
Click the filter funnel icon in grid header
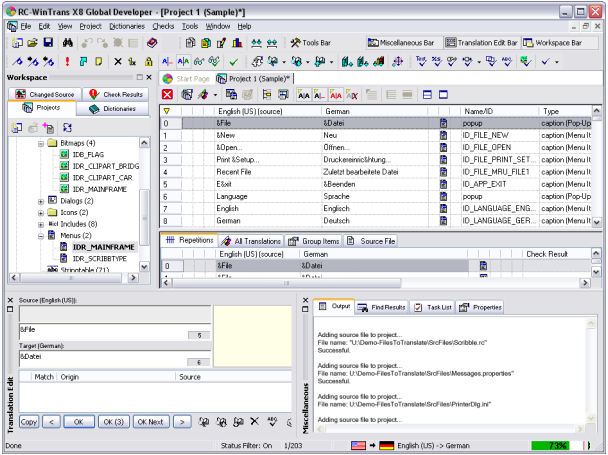click(167, 111)
